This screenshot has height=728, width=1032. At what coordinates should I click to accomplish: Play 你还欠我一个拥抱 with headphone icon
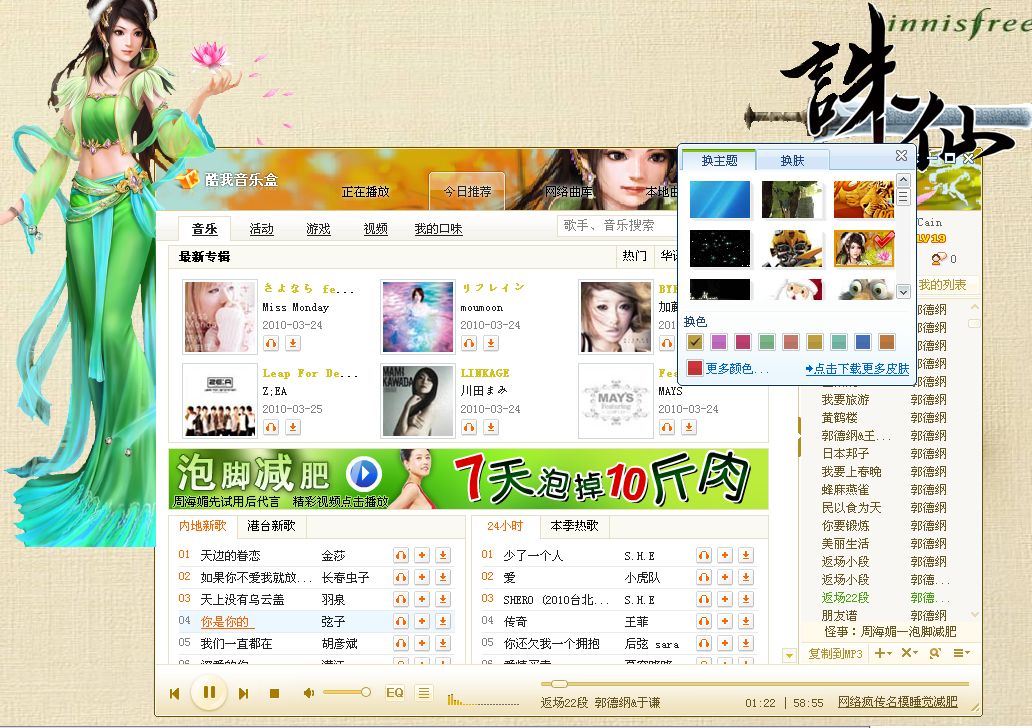[x=704, y=643]
